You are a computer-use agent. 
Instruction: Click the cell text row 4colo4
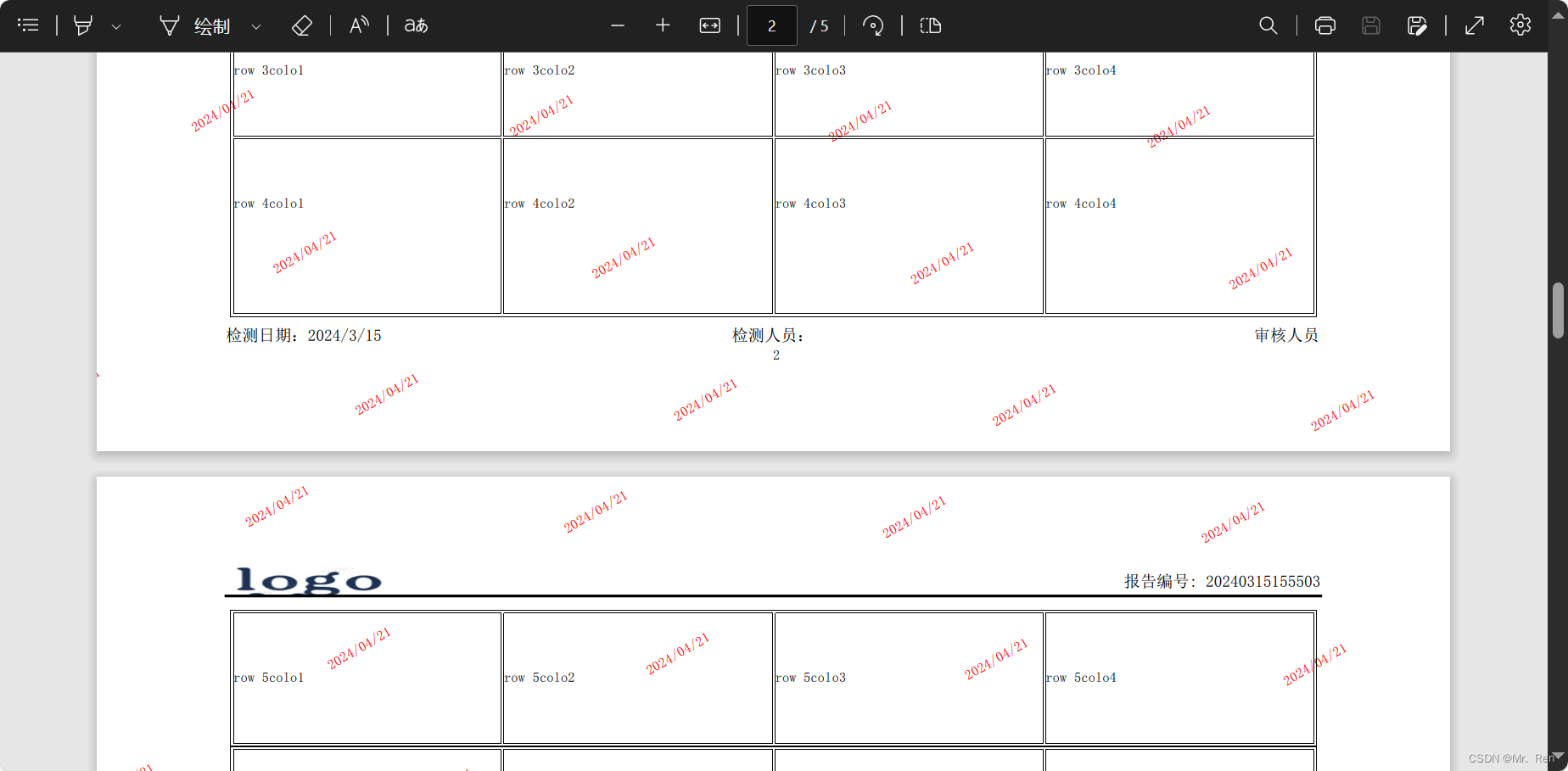pyautogui.click(x=1082, y=204)
